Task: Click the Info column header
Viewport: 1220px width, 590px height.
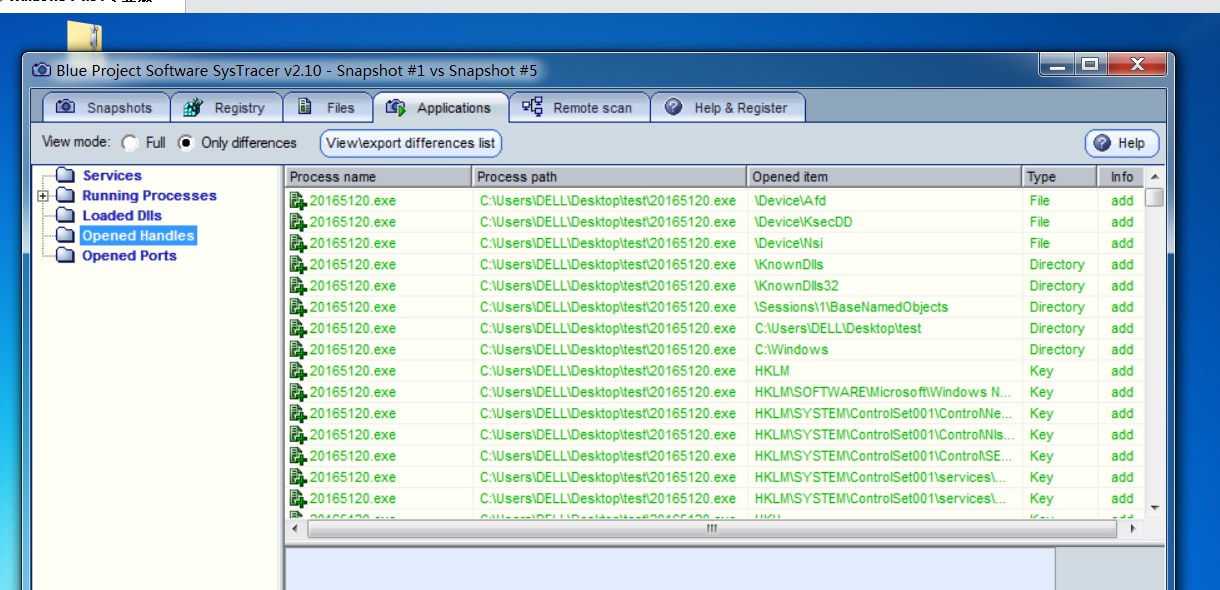Action: [1120, 177]
